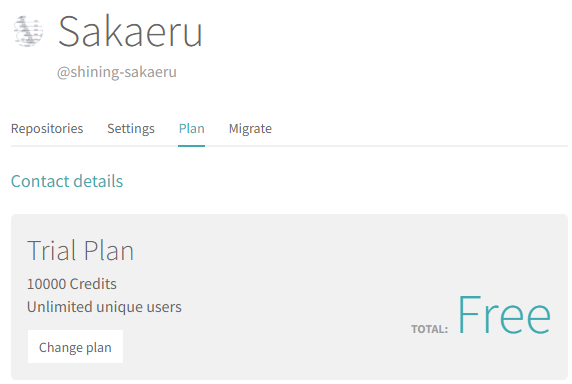Click the @shining-sakaeru handle text
This screenshot has height=384, width=572.
(x=117, y=72)
